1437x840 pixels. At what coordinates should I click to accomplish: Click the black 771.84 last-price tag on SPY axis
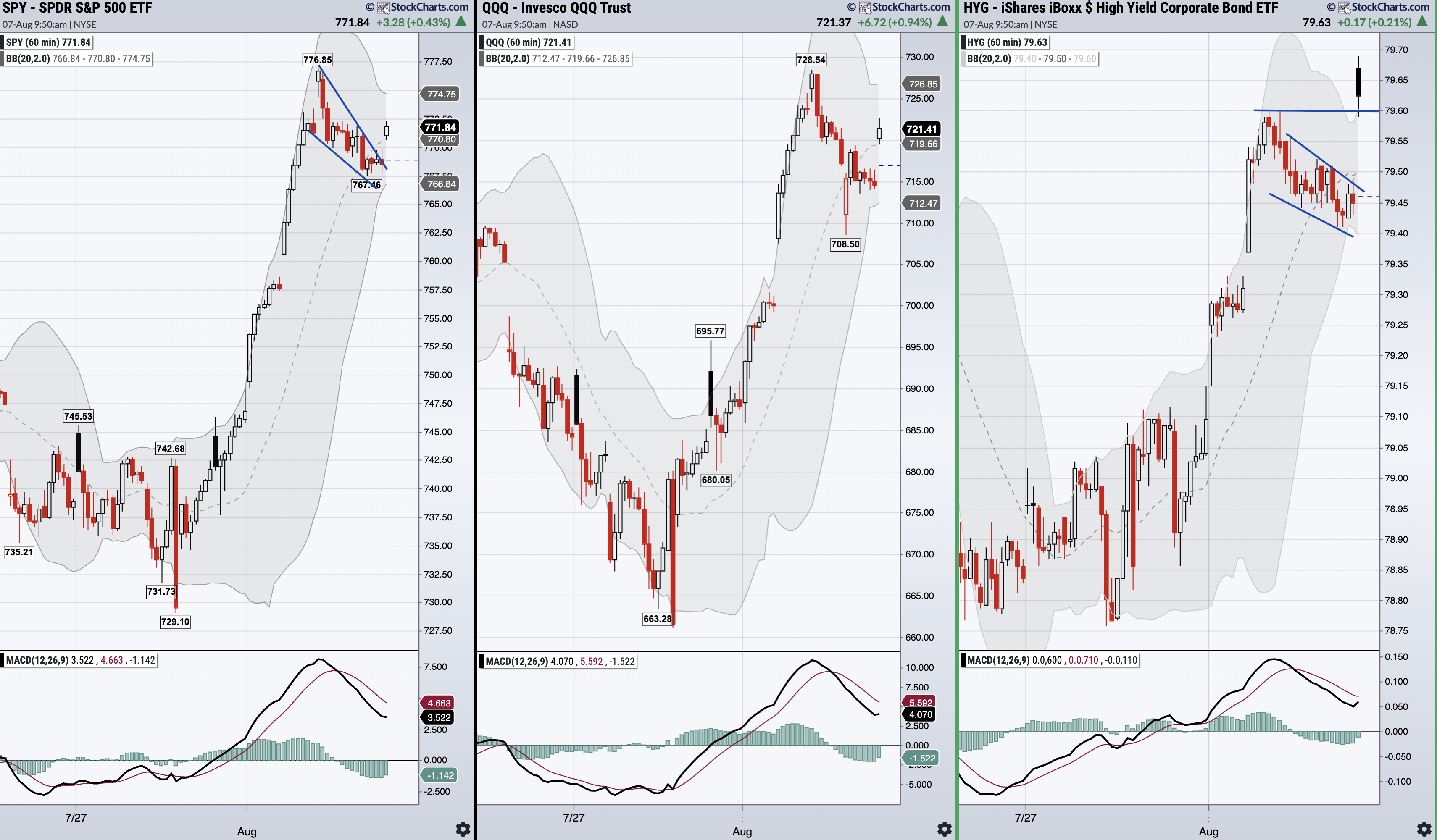[440, 127]
